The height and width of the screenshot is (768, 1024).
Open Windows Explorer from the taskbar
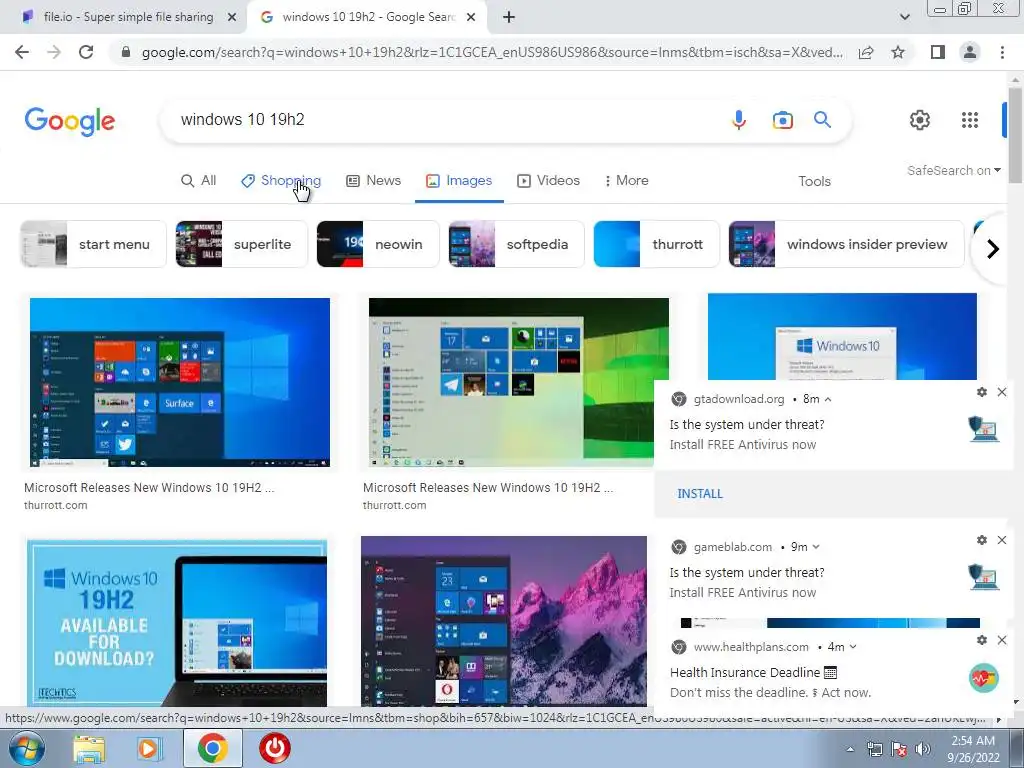(x=89, y=748)
